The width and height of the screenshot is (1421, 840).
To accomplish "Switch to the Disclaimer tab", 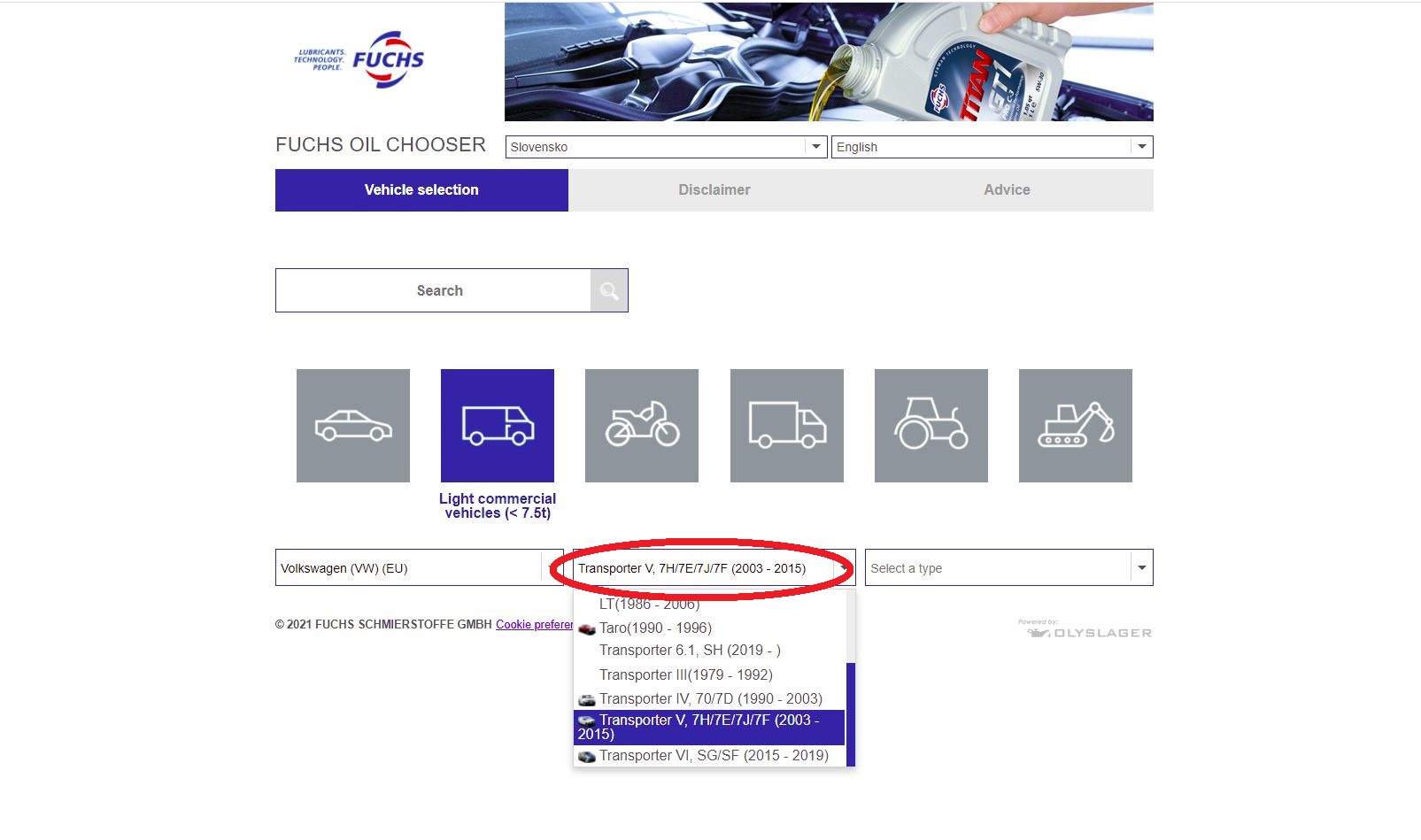I will click(x=714, y=190).
